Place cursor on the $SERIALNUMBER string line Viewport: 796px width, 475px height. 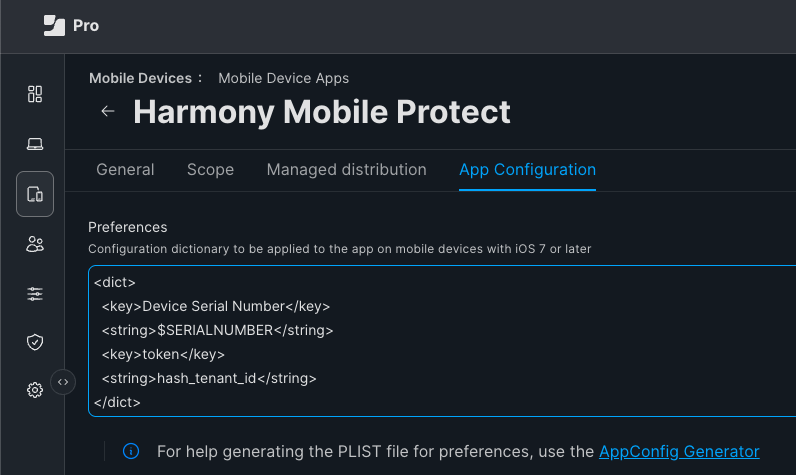(217, 330)
